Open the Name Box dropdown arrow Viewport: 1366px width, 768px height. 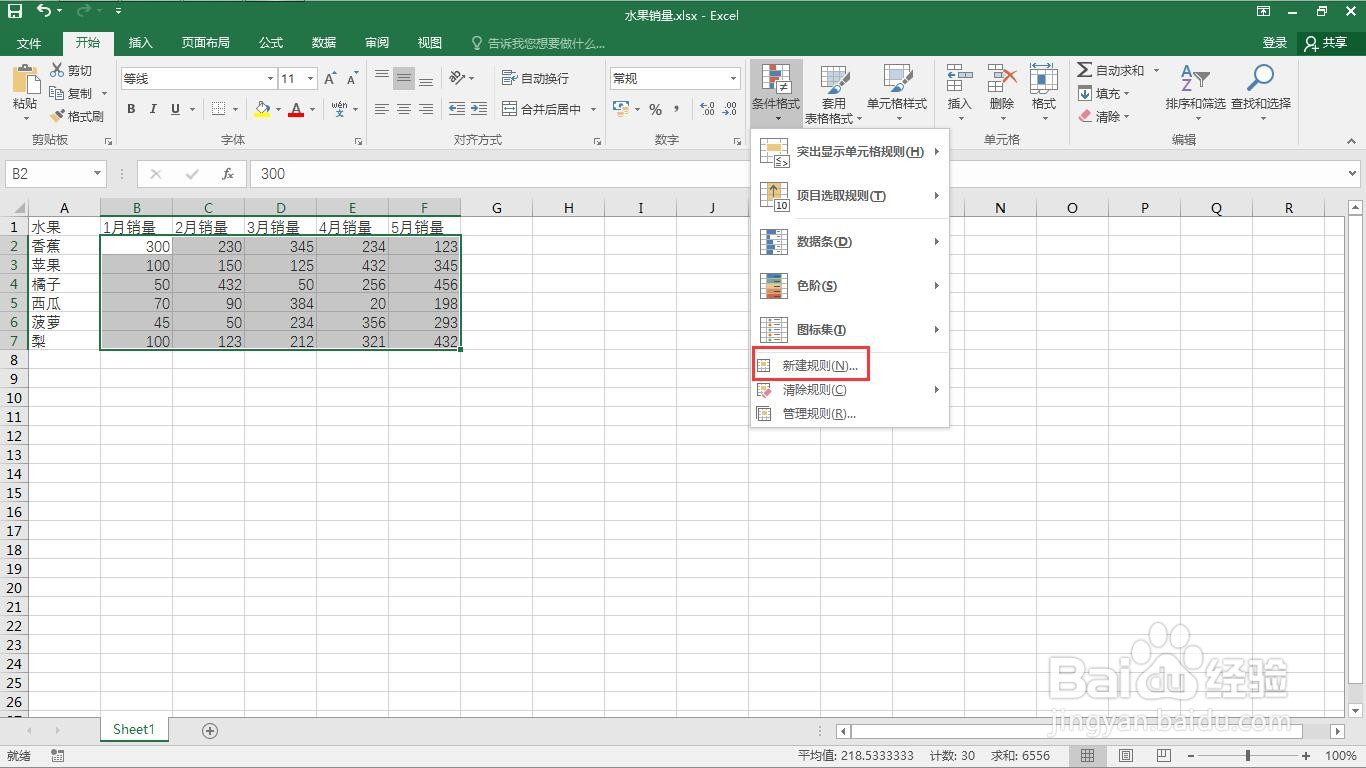click(x=97, y=173)
